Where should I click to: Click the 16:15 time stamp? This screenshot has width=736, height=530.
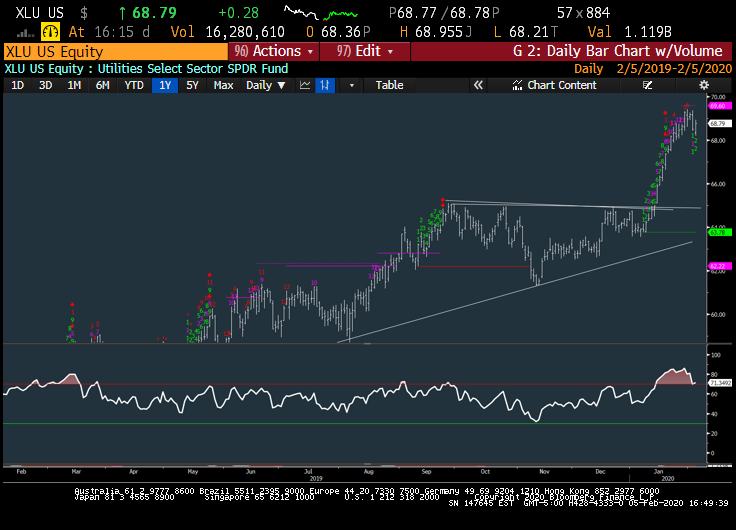(x=114, y=32)
